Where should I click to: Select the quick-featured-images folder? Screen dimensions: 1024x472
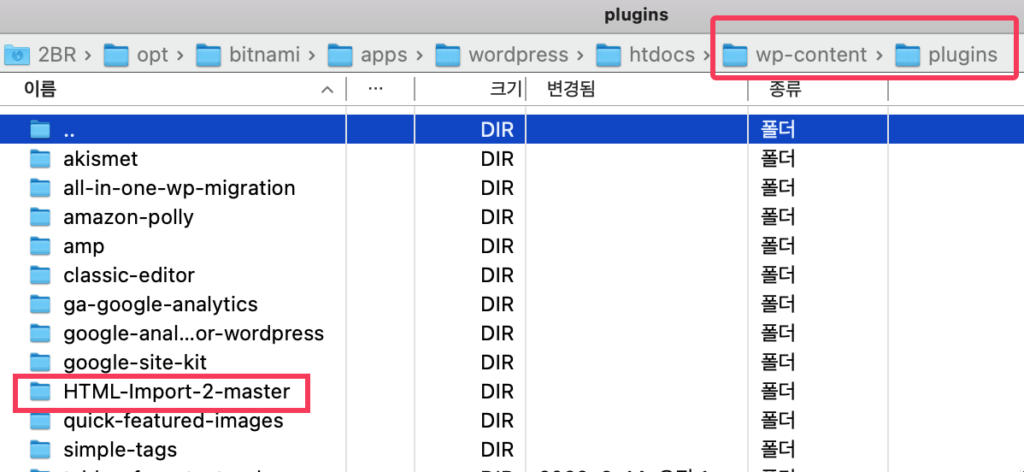coord(173,421)
